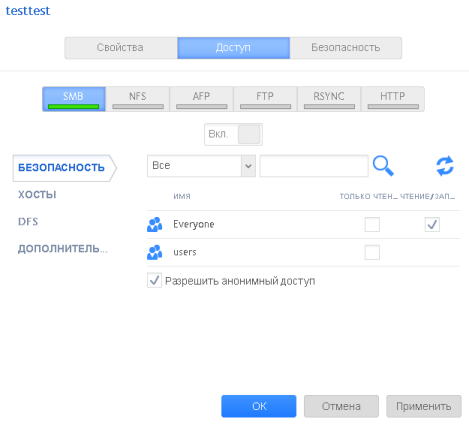Screen dimensions: 469x425
Task: Select the RSYNC protocol tab
Action: 329,99
